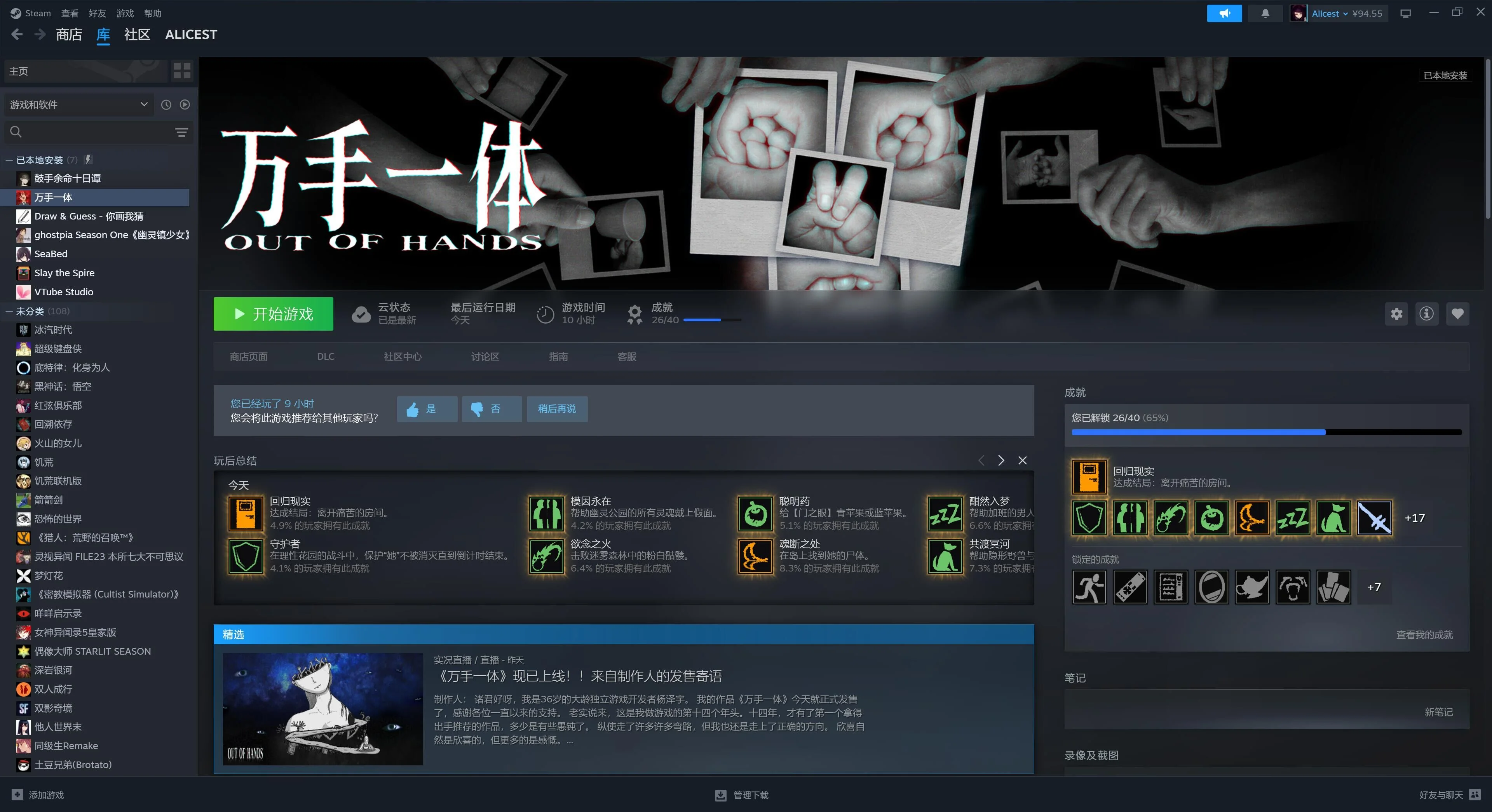Close the 玩后总结 section

(1022, 460)
